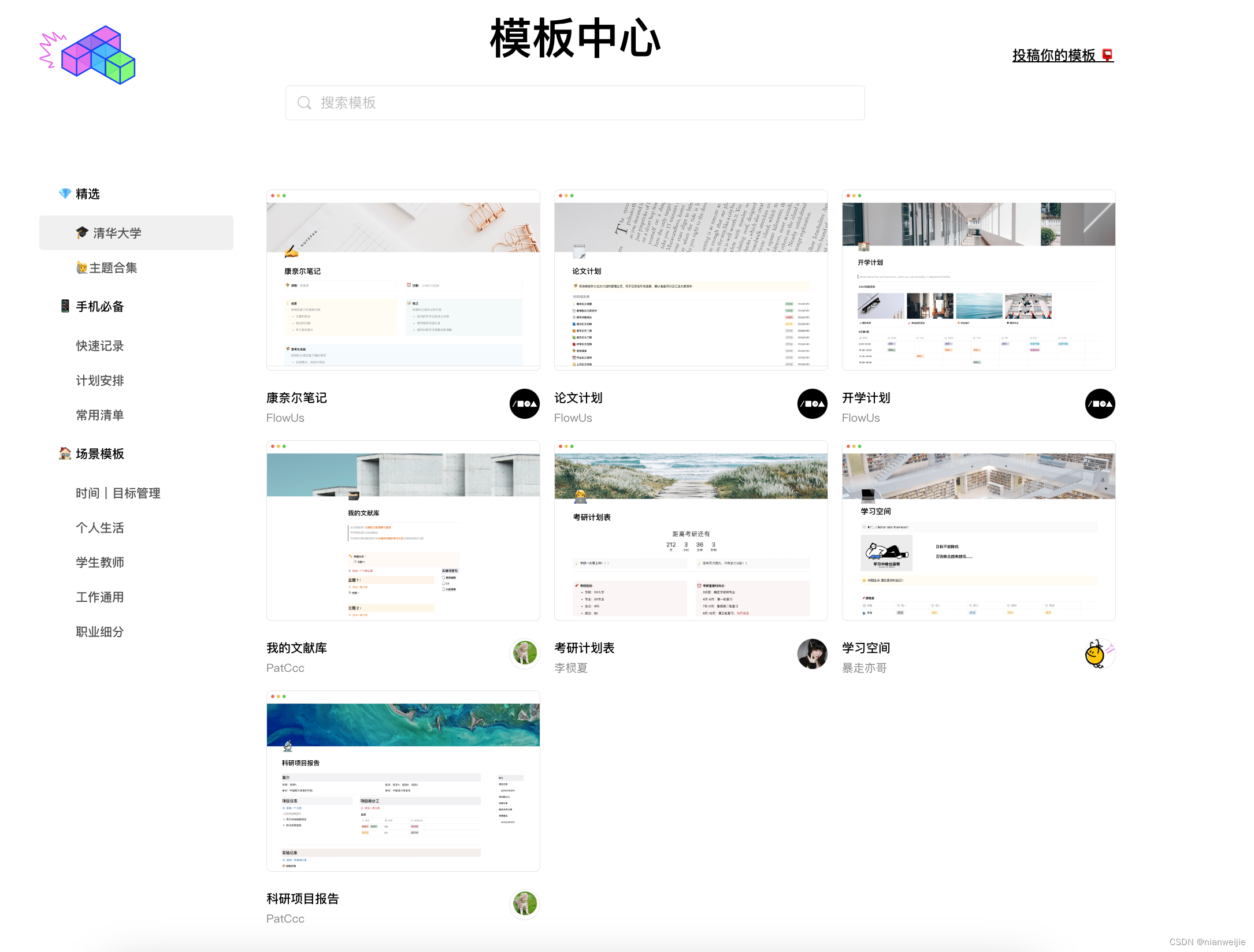
Task: Open the 学习空间 template preview
Action: [x=978, y=531]
